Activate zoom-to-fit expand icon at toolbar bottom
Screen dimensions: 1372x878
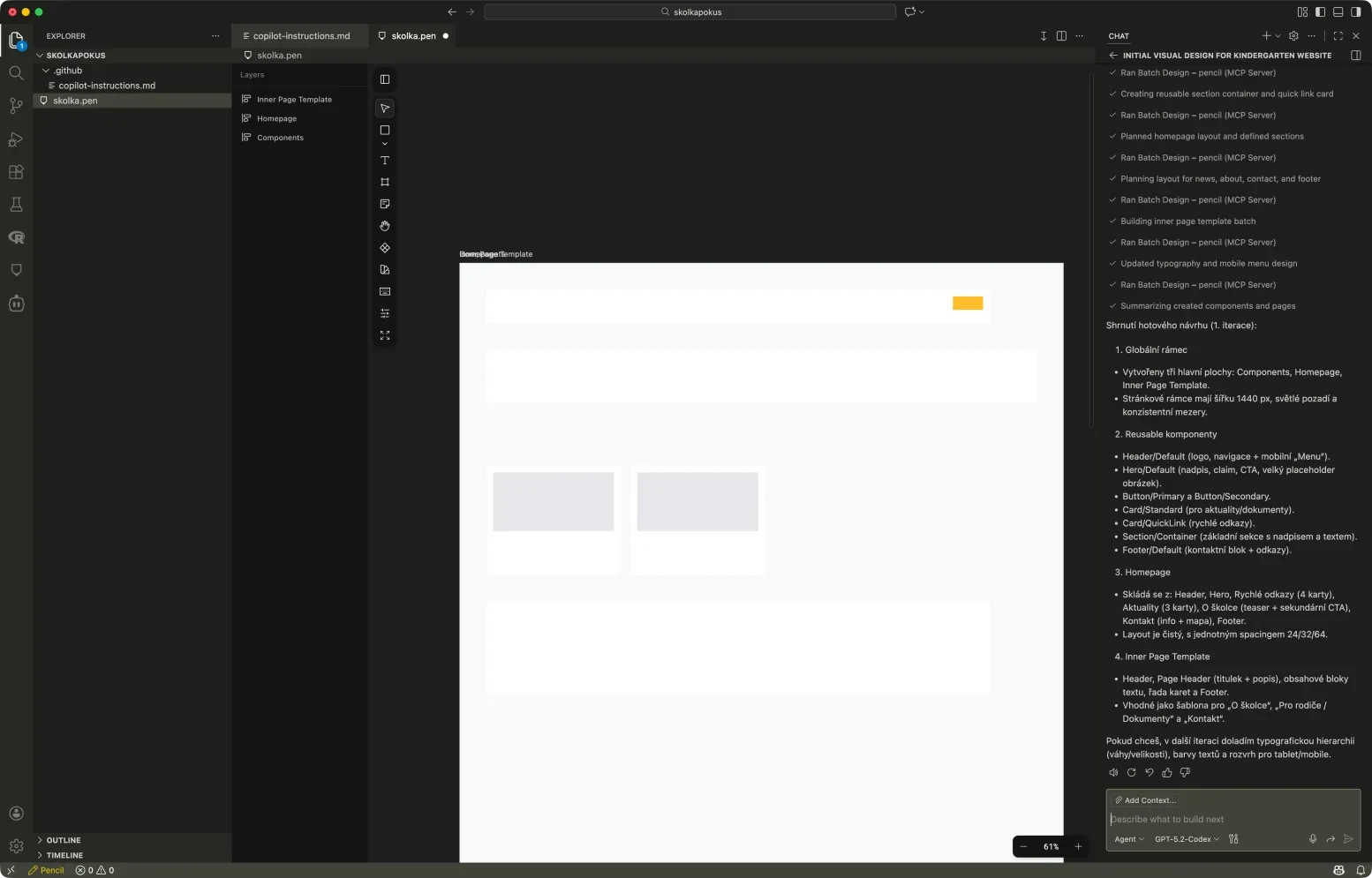[384, 335]
